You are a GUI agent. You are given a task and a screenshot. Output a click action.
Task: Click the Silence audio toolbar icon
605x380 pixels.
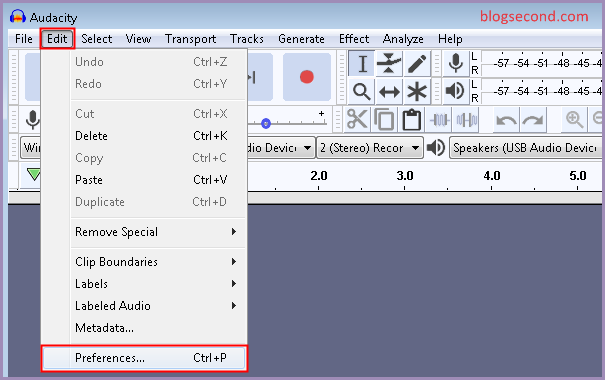(467, 120)
